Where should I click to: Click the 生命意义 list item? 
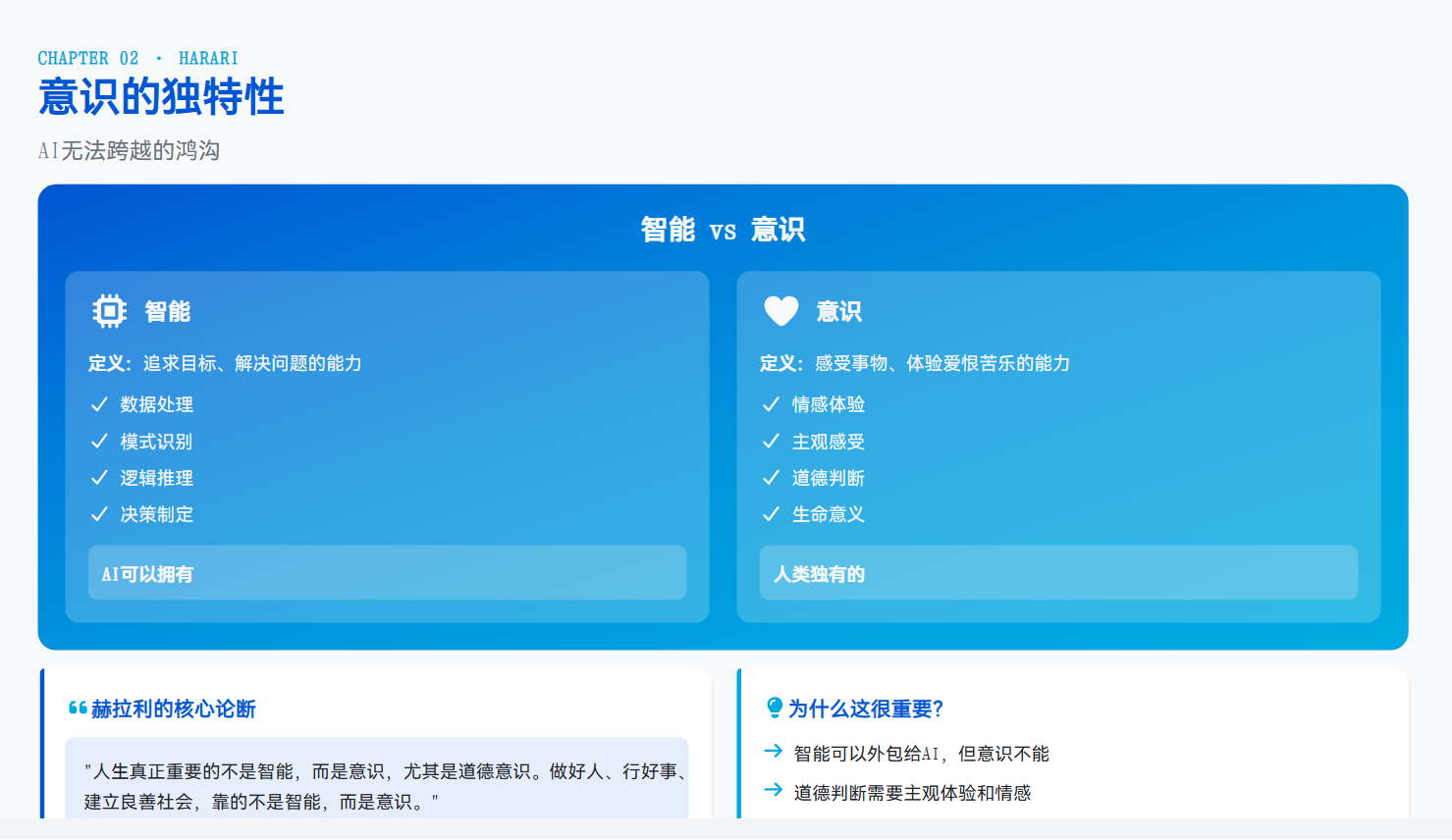pyautogui.click(x=828, y=514)
